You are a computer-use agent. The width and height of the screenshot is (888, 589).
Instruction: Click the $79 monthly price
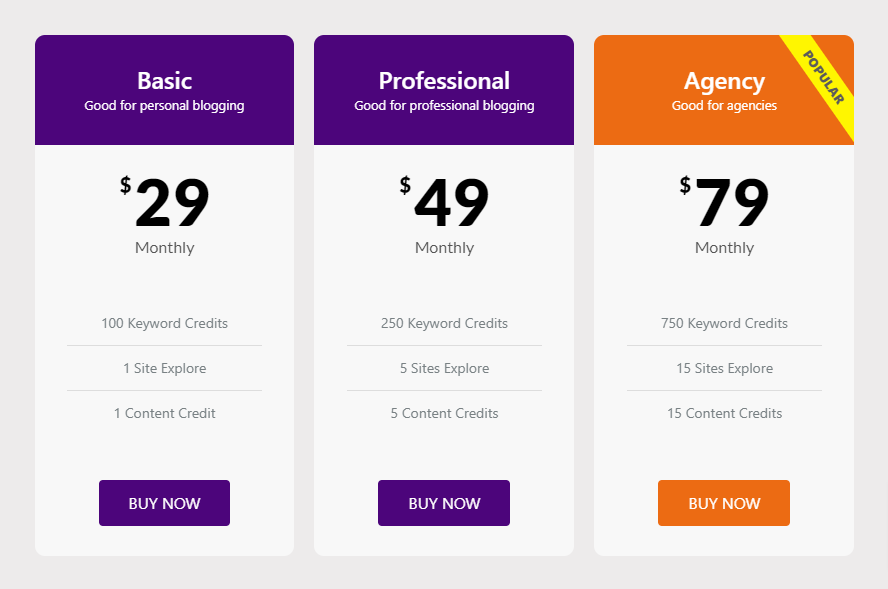click(x=724, y=201)
